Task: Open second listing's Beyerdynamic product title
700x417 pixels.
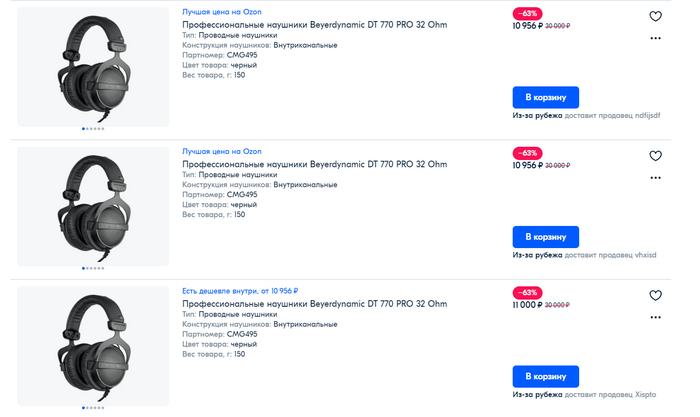Action: click(314, 164)
